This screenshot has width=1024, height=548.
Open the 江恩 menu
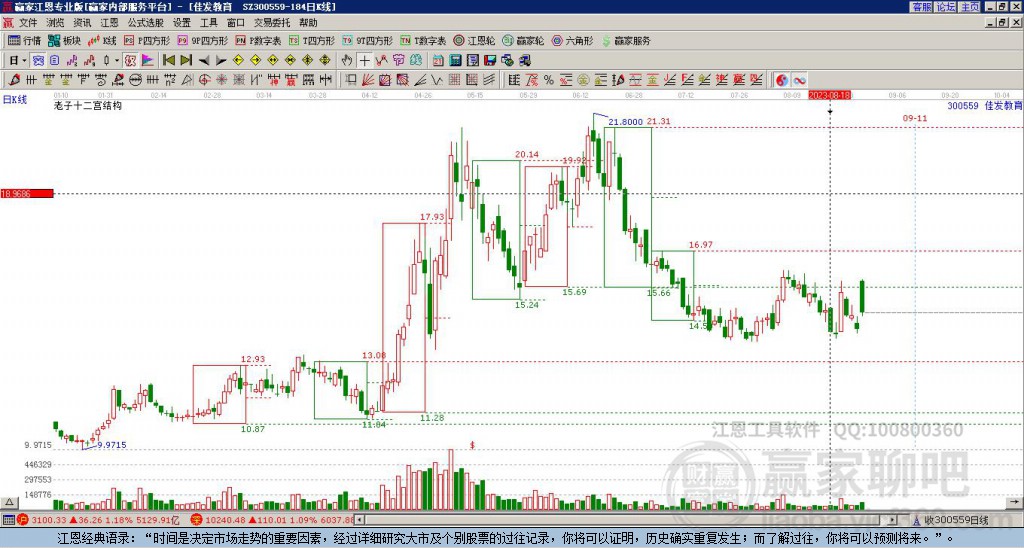(x=110, y=23)
